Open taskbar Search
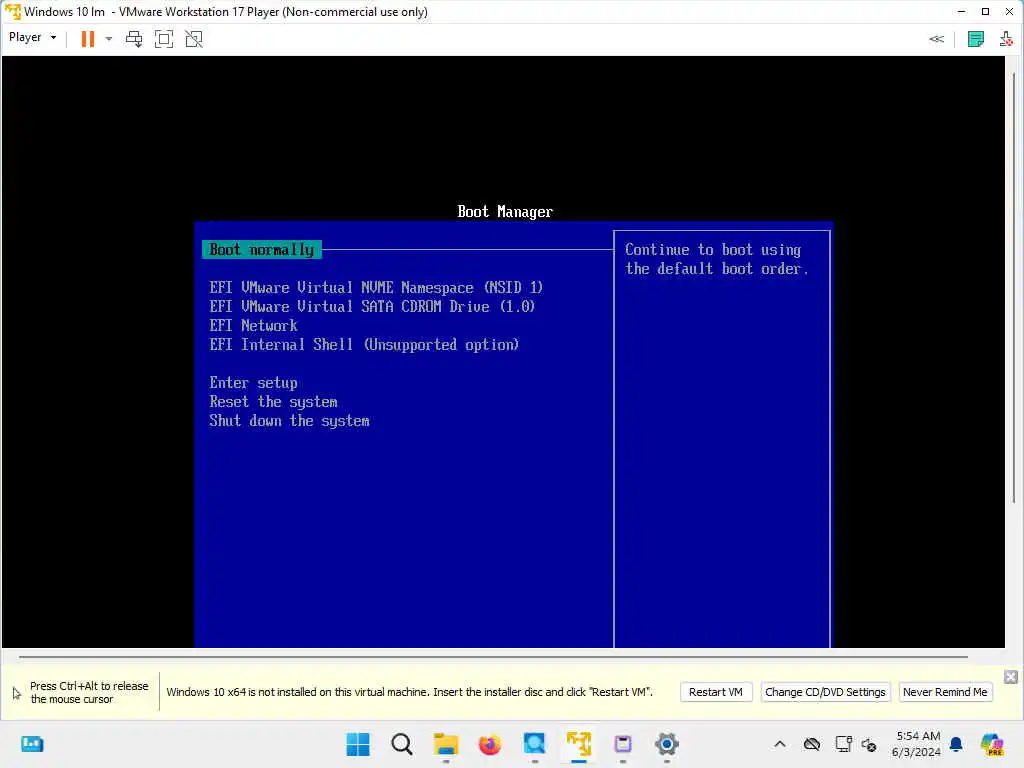 point(402,744)
